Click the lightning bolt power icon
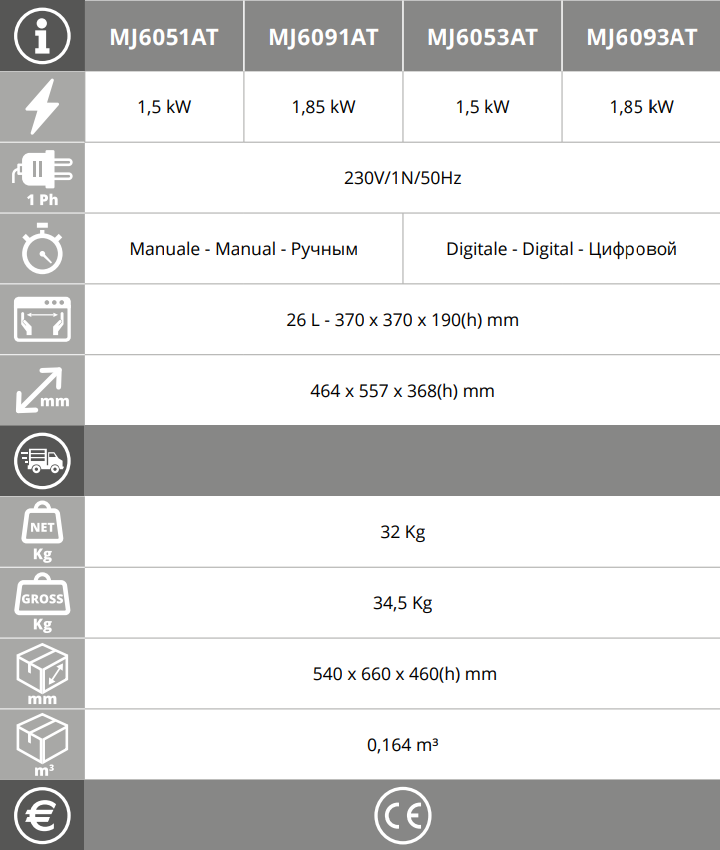Image resolution: width=720 pixels, height=850 pixels. tap(42, 107)
